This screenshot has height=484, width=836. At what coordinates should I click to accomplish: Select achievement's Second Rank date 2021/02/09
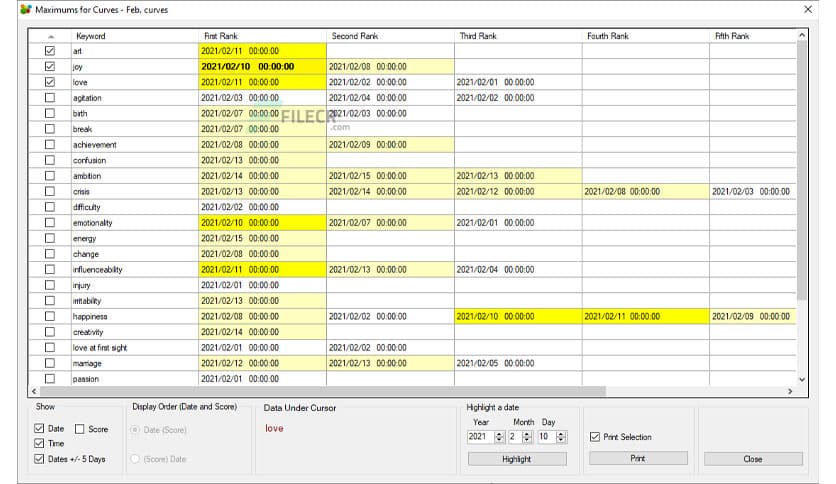tap(390, 144)
